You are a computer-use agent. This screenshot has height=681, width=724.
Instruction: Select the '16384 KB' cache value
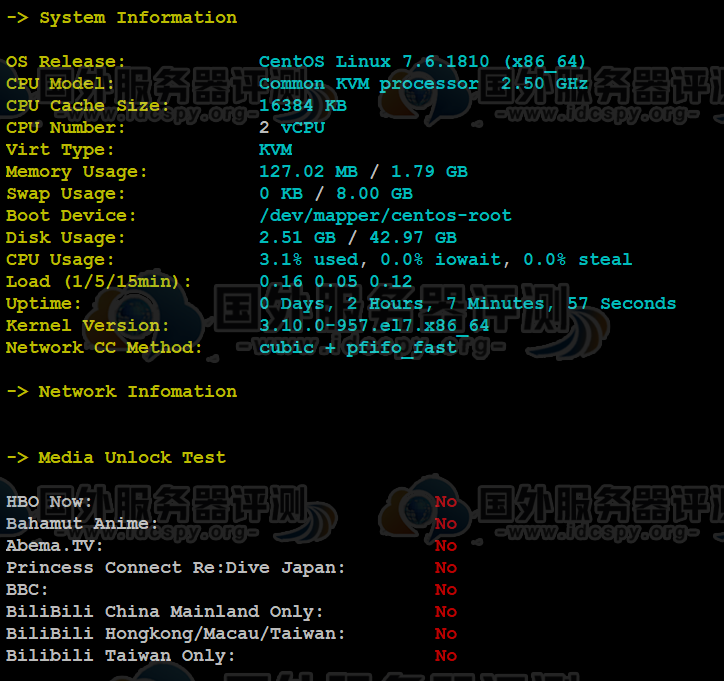303,106
